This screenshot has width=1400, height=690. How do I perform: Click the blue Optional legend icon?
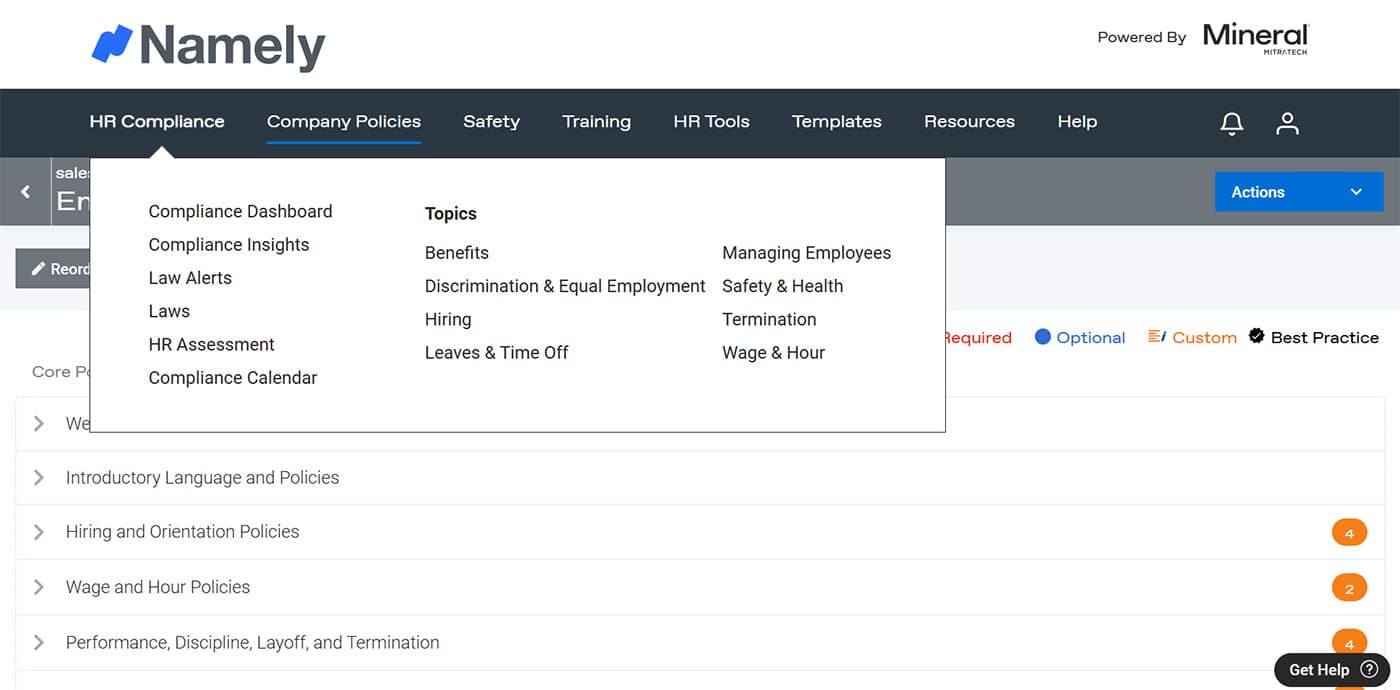(x=1042, y=337)
